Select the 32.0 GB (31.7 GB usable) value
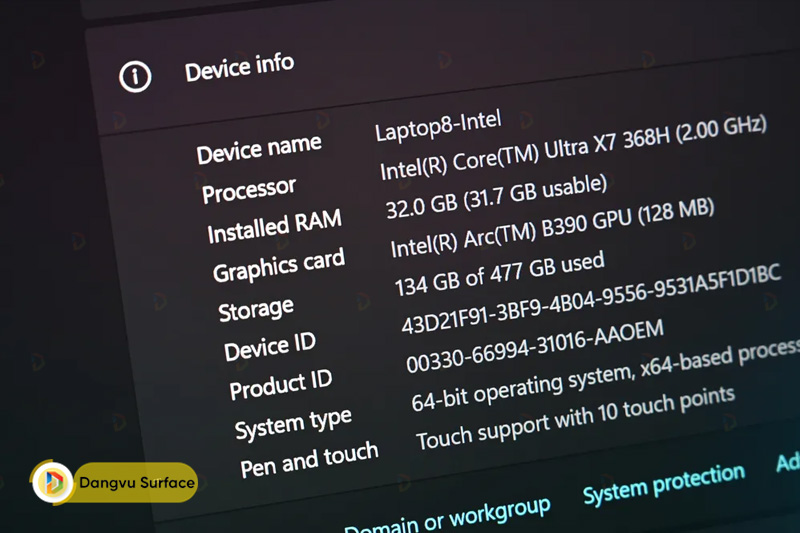The width and height of the screenshot is (800, 533). tap(496, 196)
